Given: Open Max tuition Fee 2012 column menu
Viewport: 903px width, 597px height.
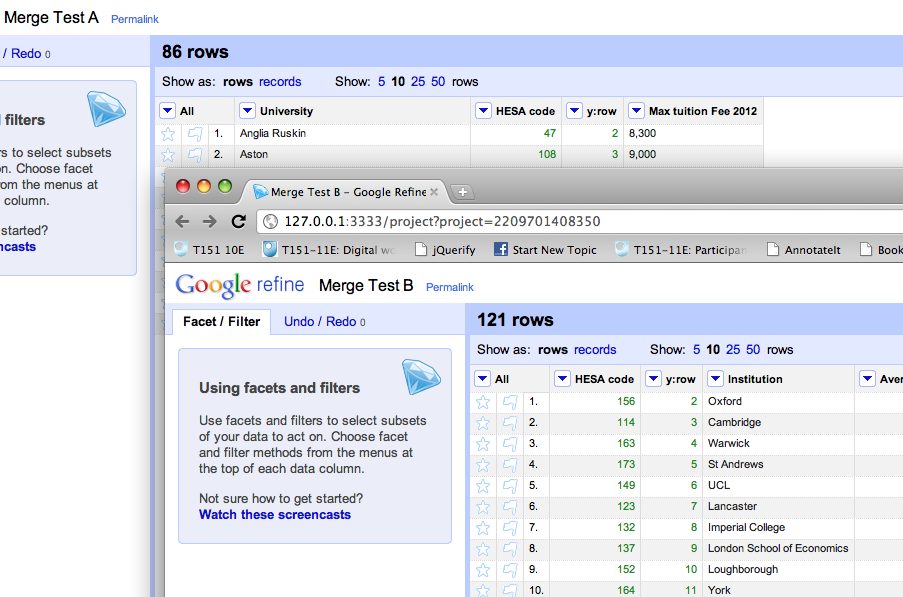Looking at the screenshot, I should click(636, 111).
